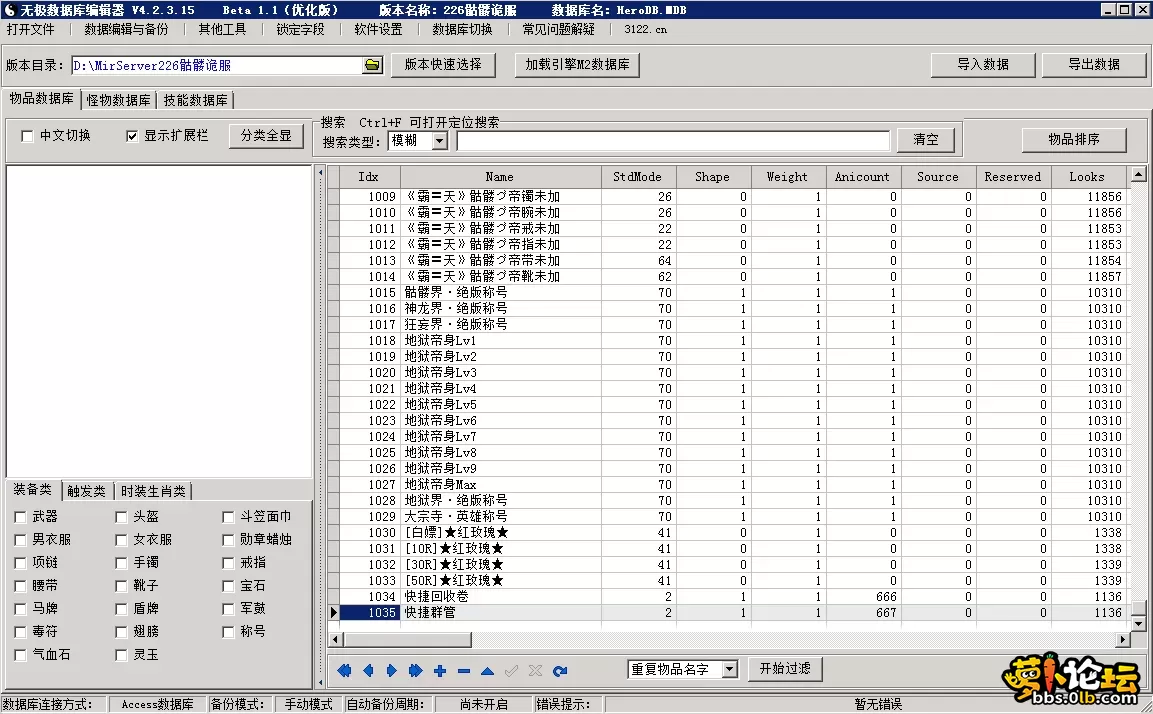The height and width of the screenshot is (714, 1153).
Task: Tick the 斗笠面巾 checkbox
Action: coord(228,517)
